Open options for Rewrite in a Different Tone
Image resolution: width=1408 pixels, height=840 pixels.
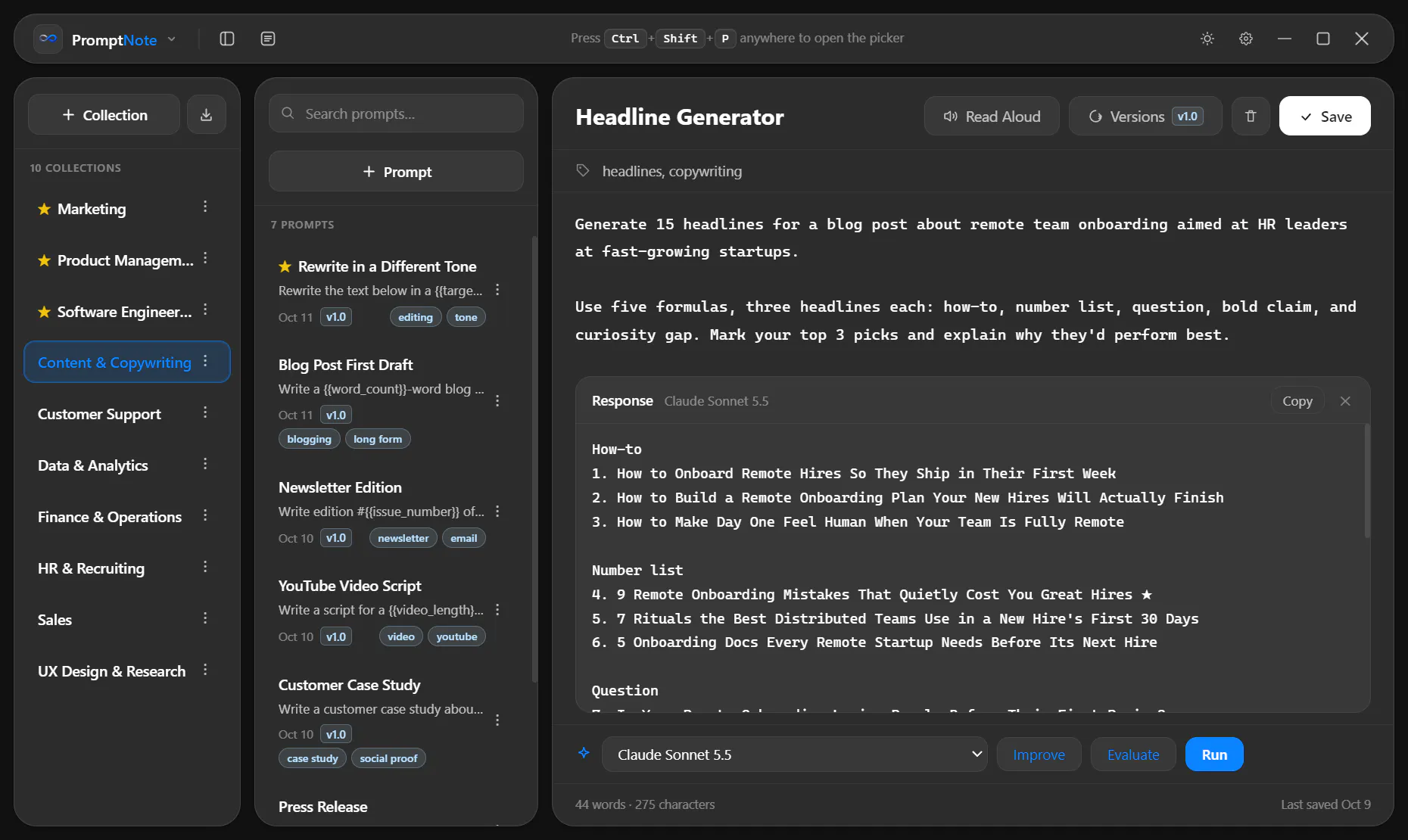click(497, 290)
